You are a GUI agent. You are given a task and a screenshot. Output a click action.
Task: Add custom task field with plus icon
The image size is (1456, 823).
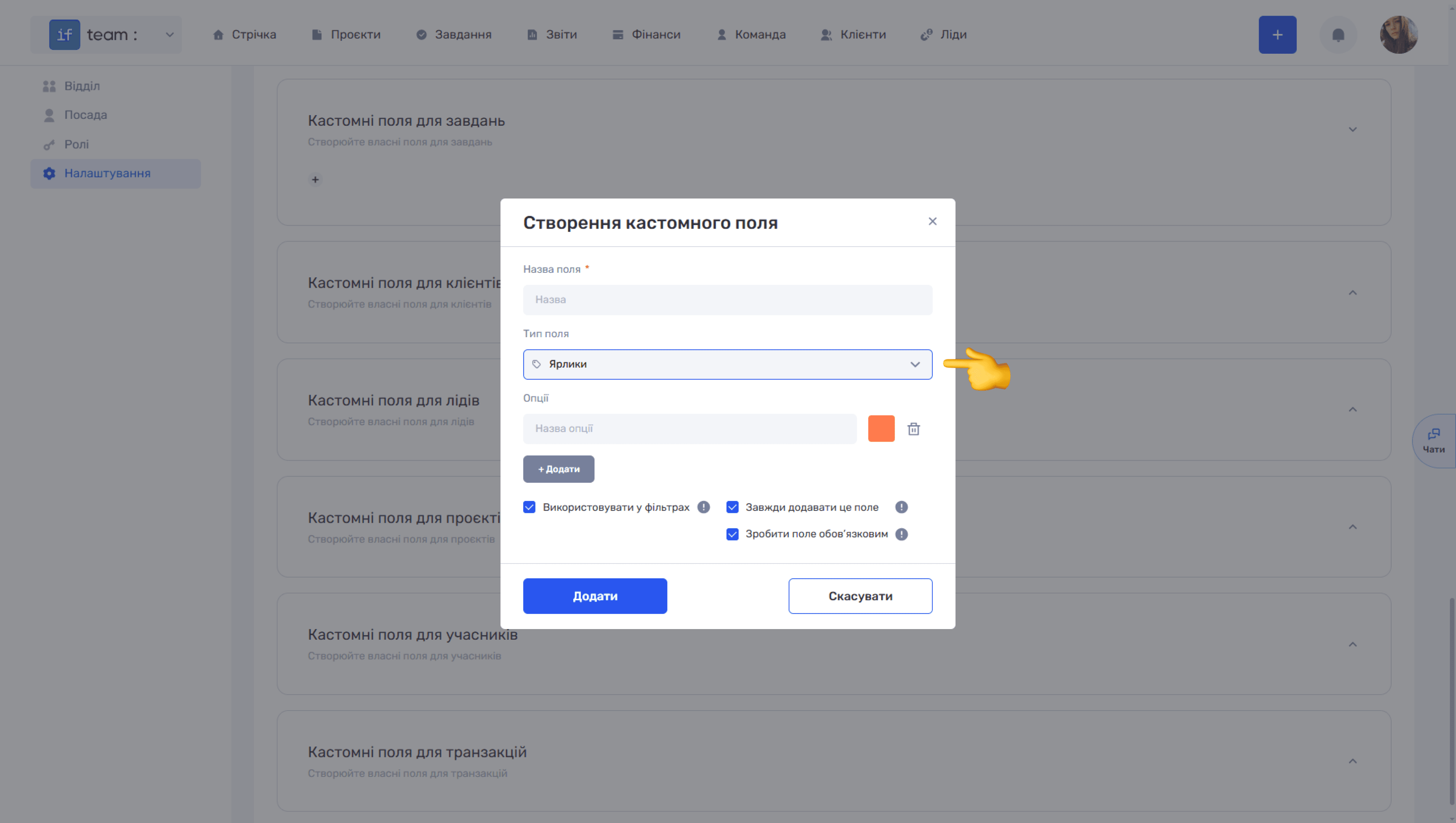[x=316, y=180]
